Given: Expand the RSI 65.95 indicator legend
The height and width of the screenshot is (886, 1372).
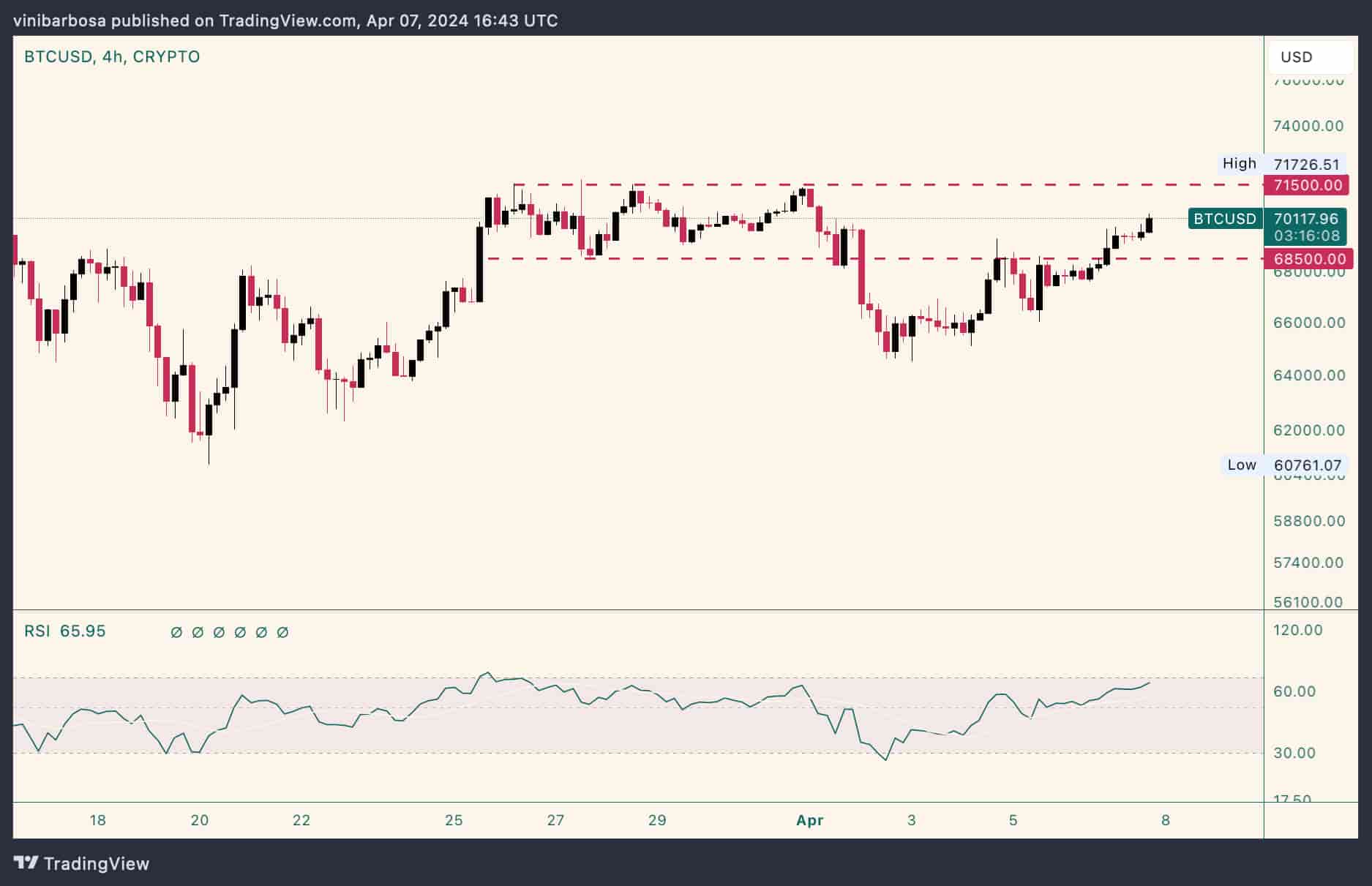Looking at the screenshot, I should [64, 631].
